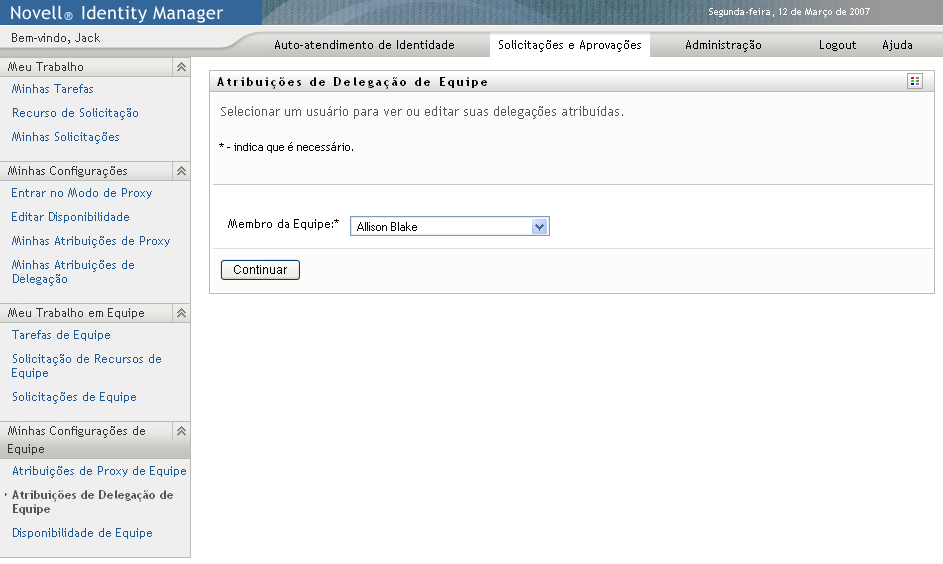The width and height of the screenshot is (943, 564).
Task: Switch to Solicitações e Aprovações tab
Action: coord(570,45)
